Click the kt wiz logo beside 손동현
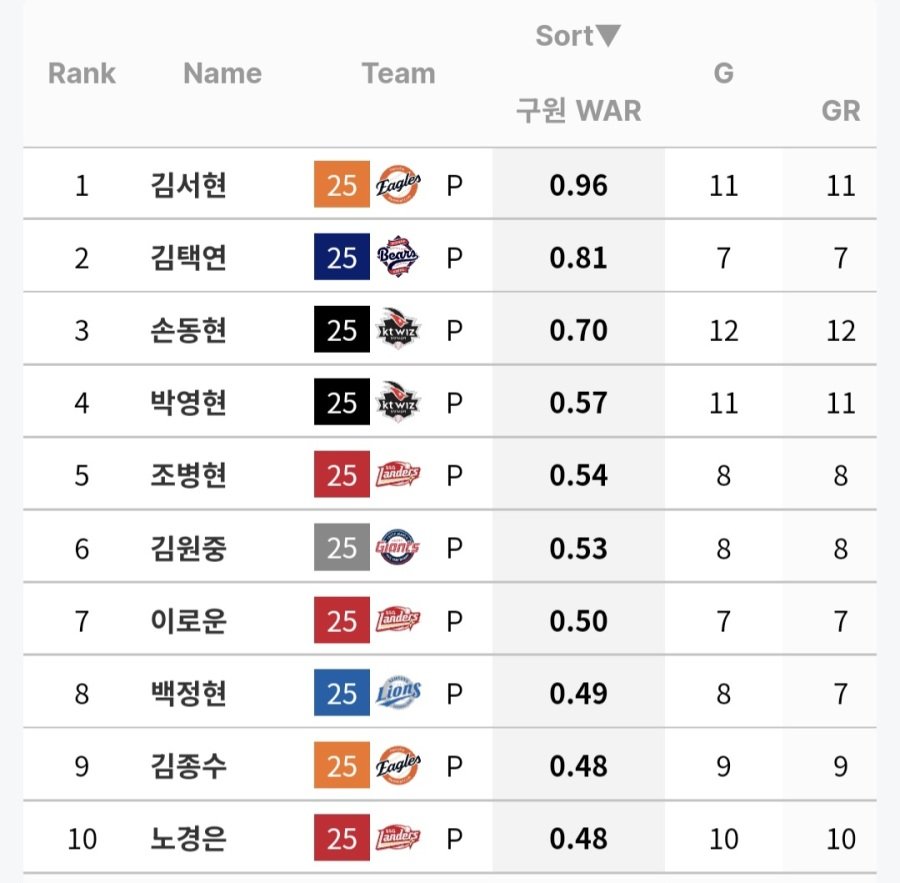900x883 pixels. pyautogui.click(x=398, y=329)
